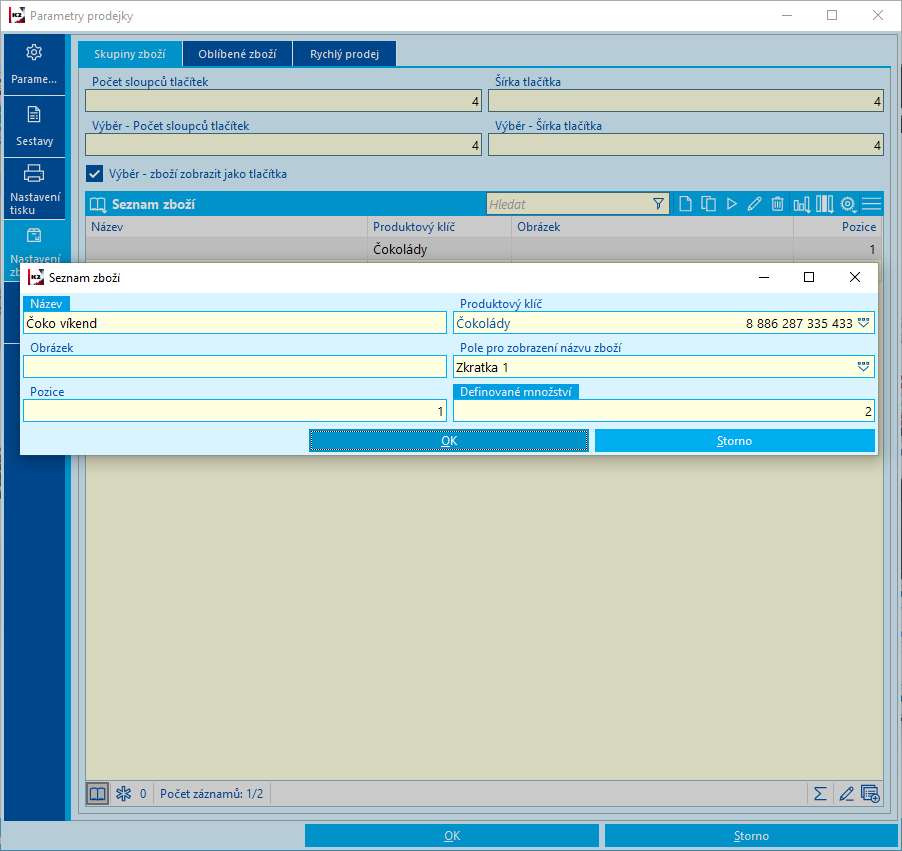Viewport: 902px width, 851px height.
Task: Confirm the Seznam zboží dialog with OK
Action: (x=449, y=441)
